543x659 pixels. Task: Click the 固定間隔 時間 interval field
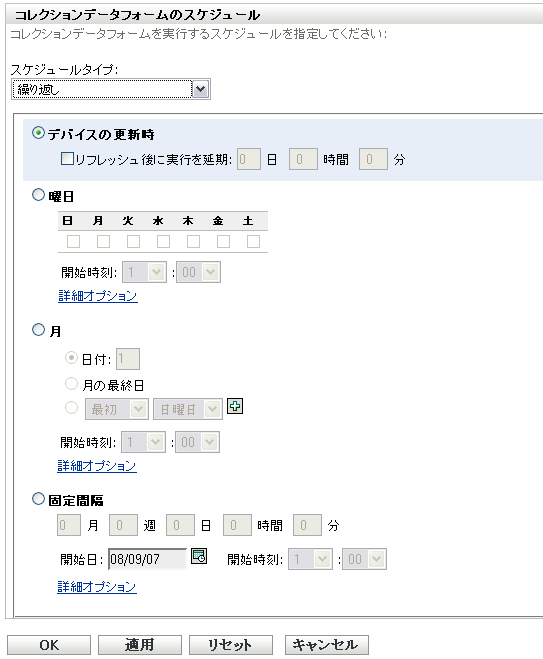click(237, 525)
